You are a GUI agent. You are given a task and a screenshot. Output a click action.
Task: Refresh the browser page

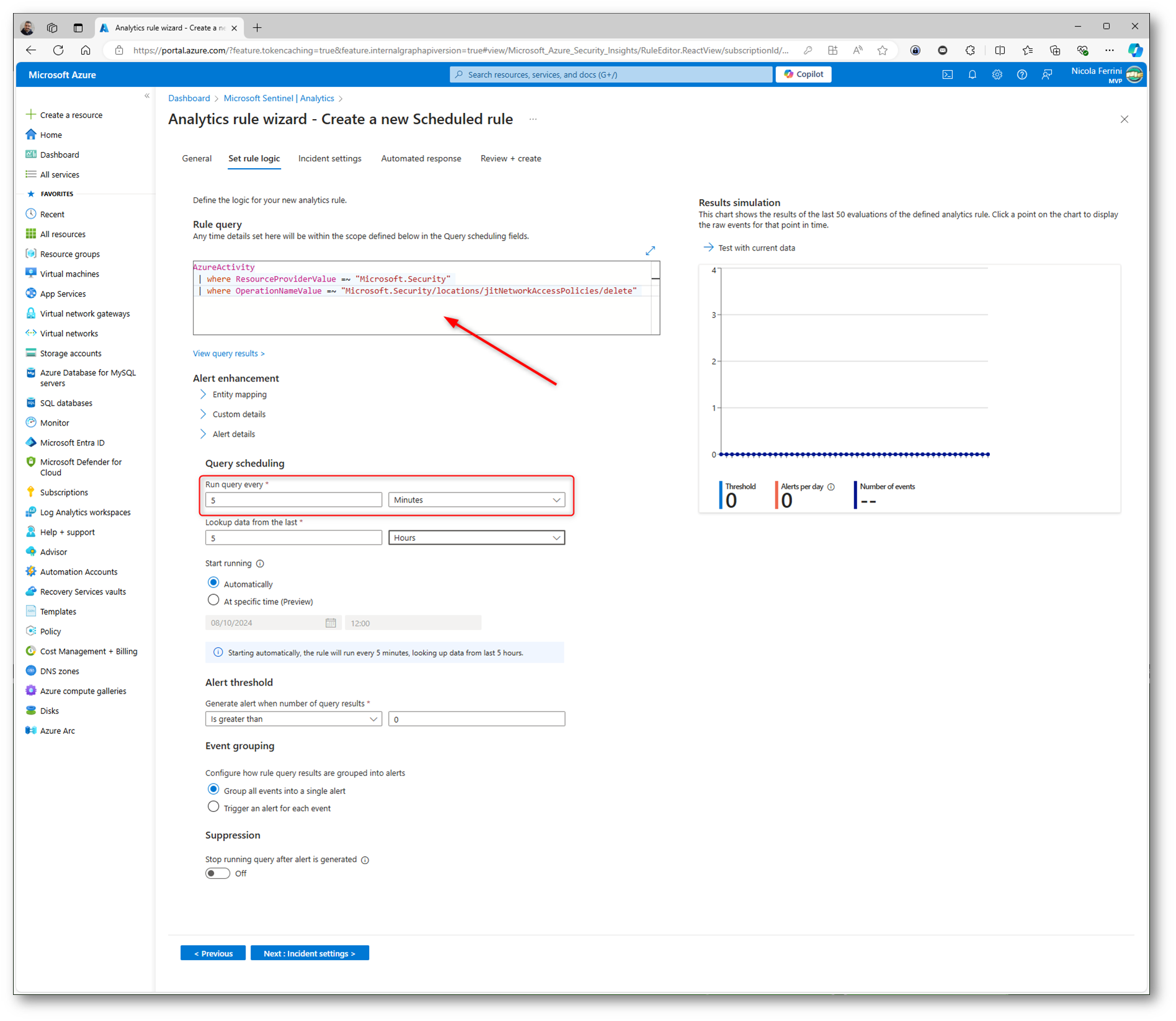tap(58, 50)
